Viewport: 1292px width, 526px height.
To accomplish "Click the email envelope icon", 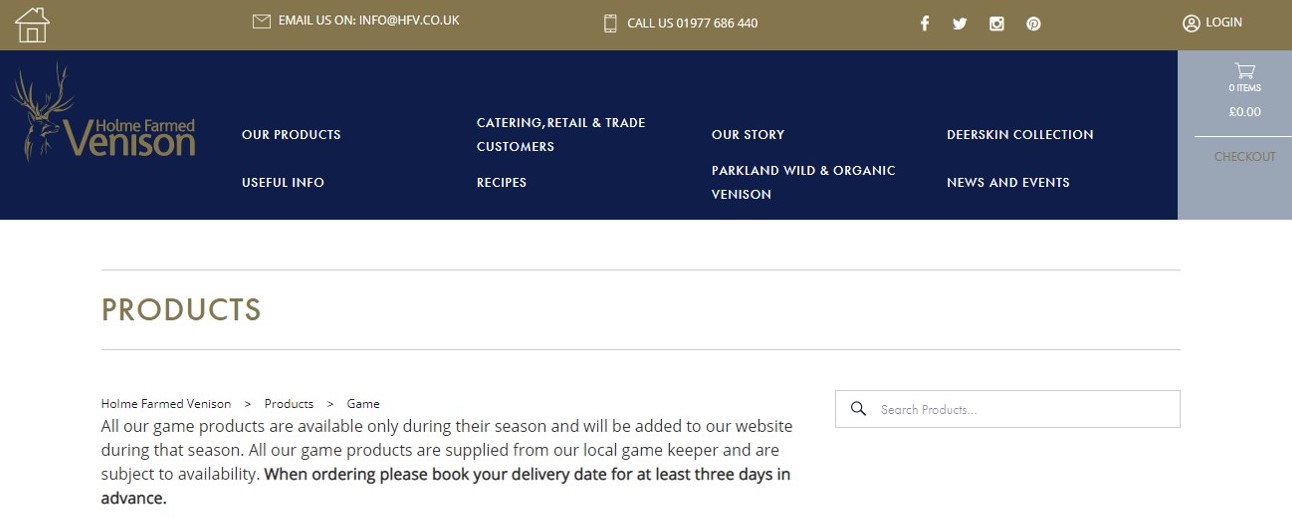I will pos(262,21).
